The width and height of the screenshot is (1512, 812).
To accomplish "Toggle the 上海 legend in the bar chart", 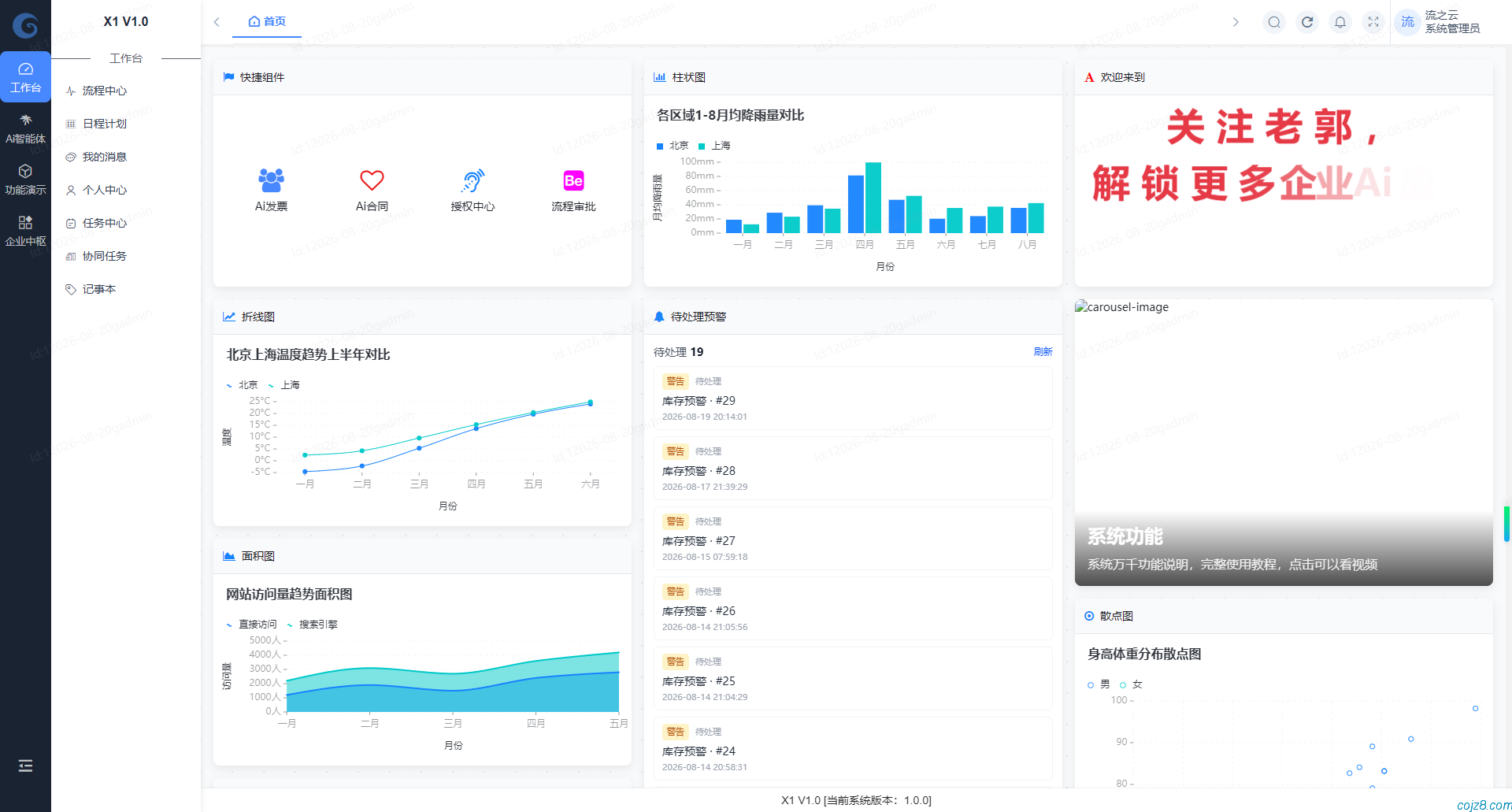I will pyautogui.click(x=713, y=146).
